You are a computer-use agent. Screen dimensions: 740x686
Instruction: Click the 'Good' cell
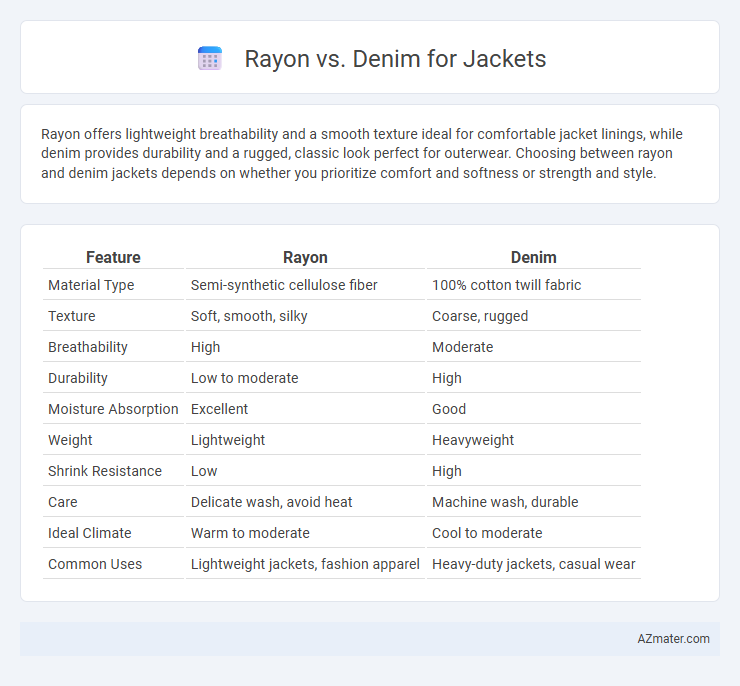[449, 409]
